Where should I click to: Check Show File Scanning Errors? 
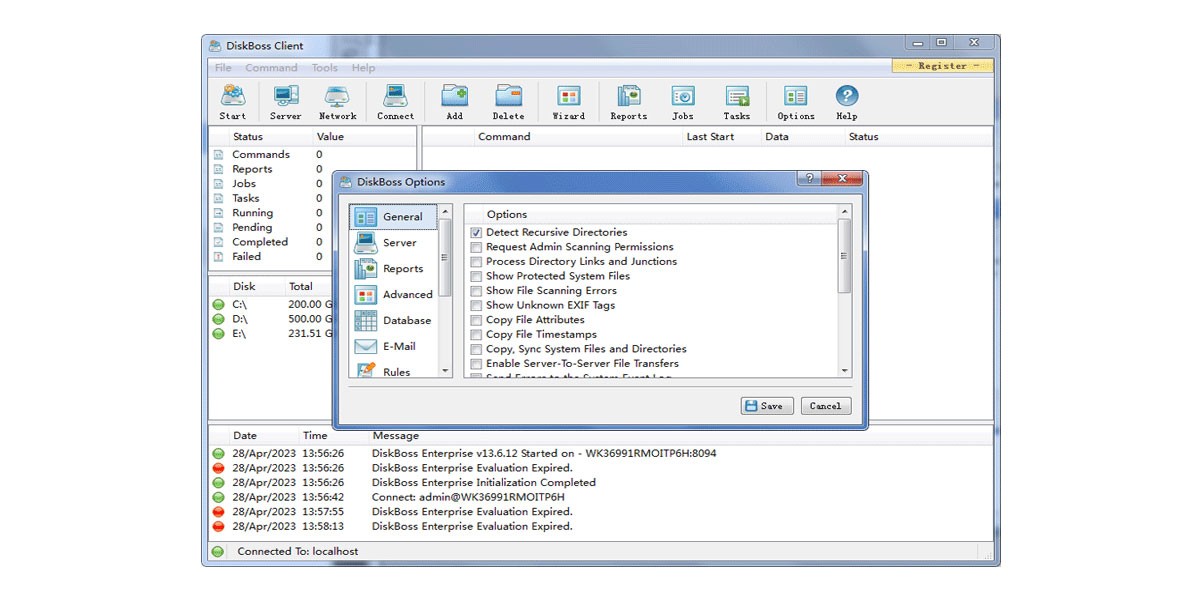point(477,291)
